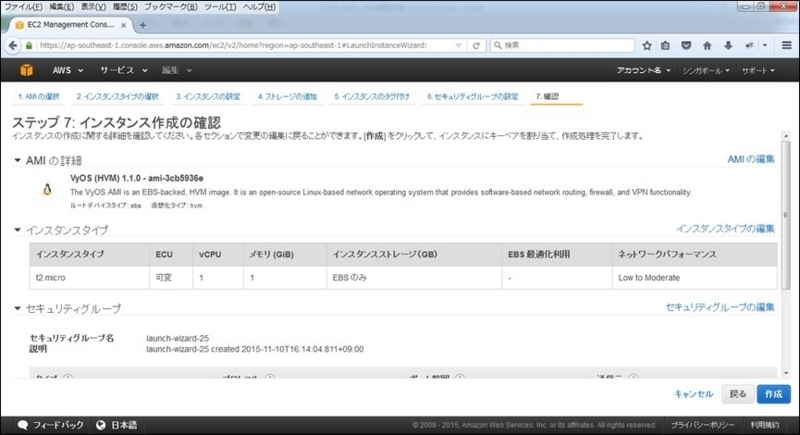Open the AWS dropdown menu
Image resolution: width=800 pixels, height=435 pixels.
[67, 70]
